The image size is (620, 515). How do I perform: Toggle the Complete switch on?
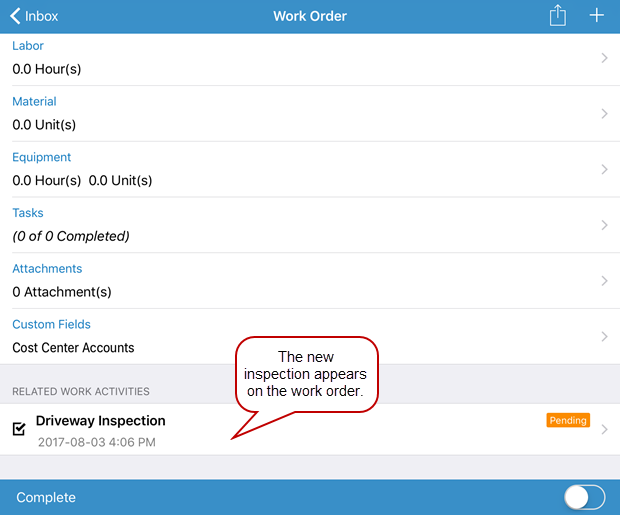[584, 497]
